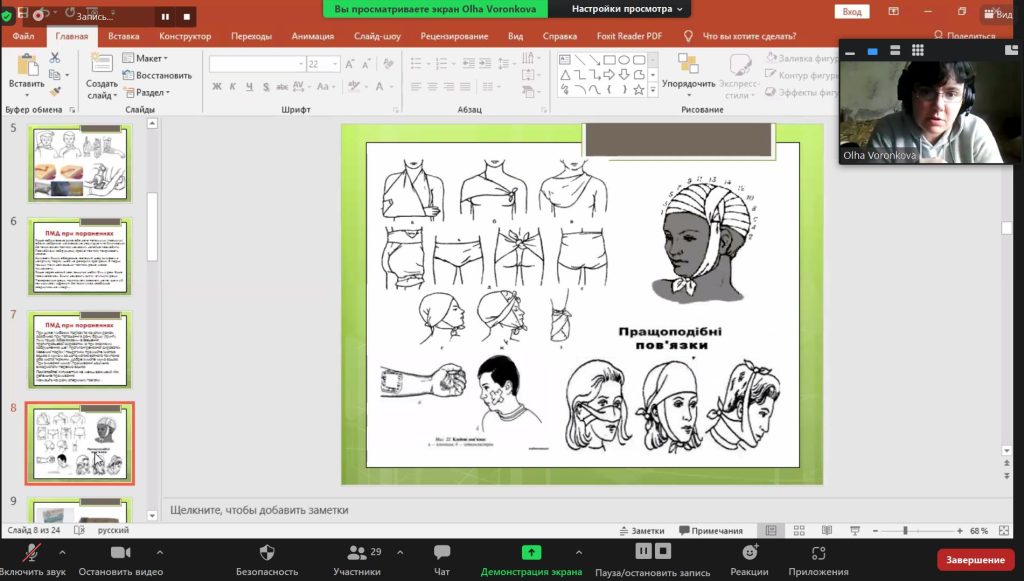Select slide 6 thumbnail ПМД при пораненнях
This screenshot has height=581, width=1024.
(x=80, y=257)
